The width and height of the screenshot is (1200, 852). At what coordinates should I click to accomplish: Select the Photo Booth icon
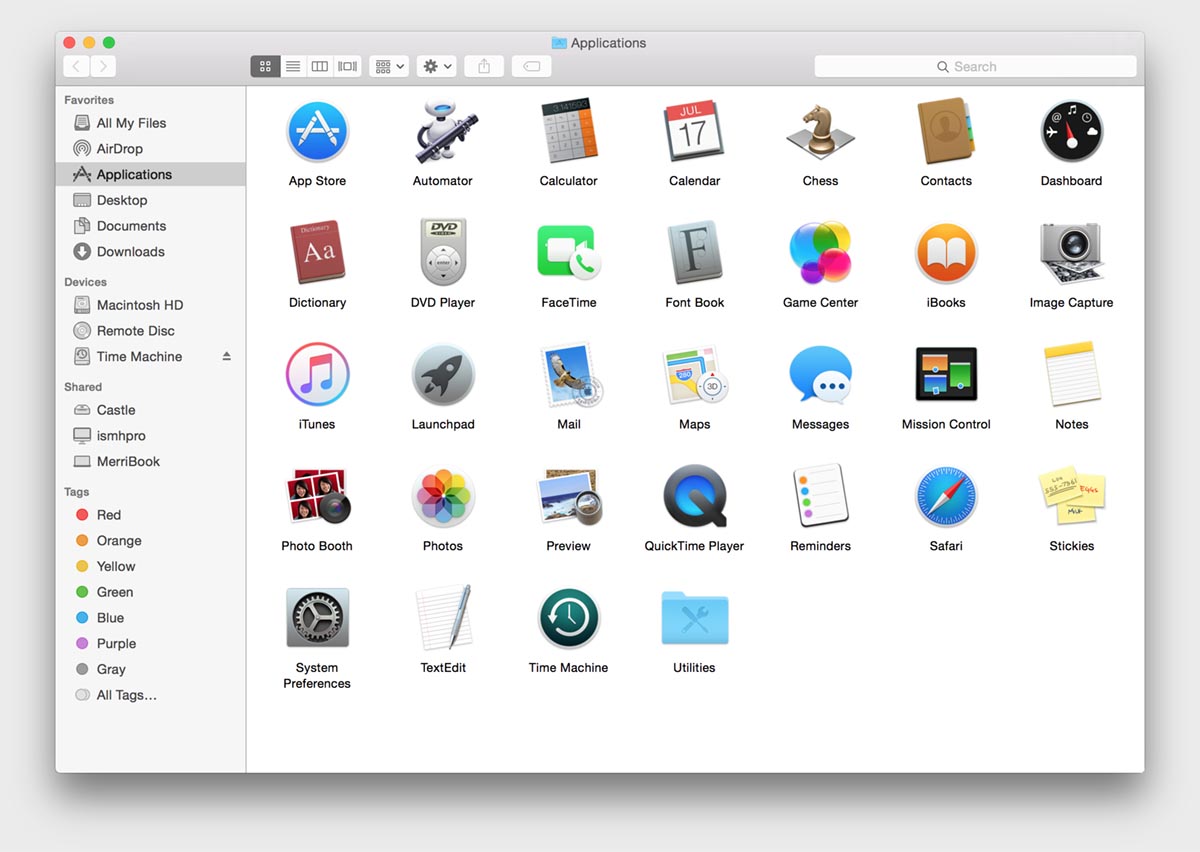click(317, 497)
